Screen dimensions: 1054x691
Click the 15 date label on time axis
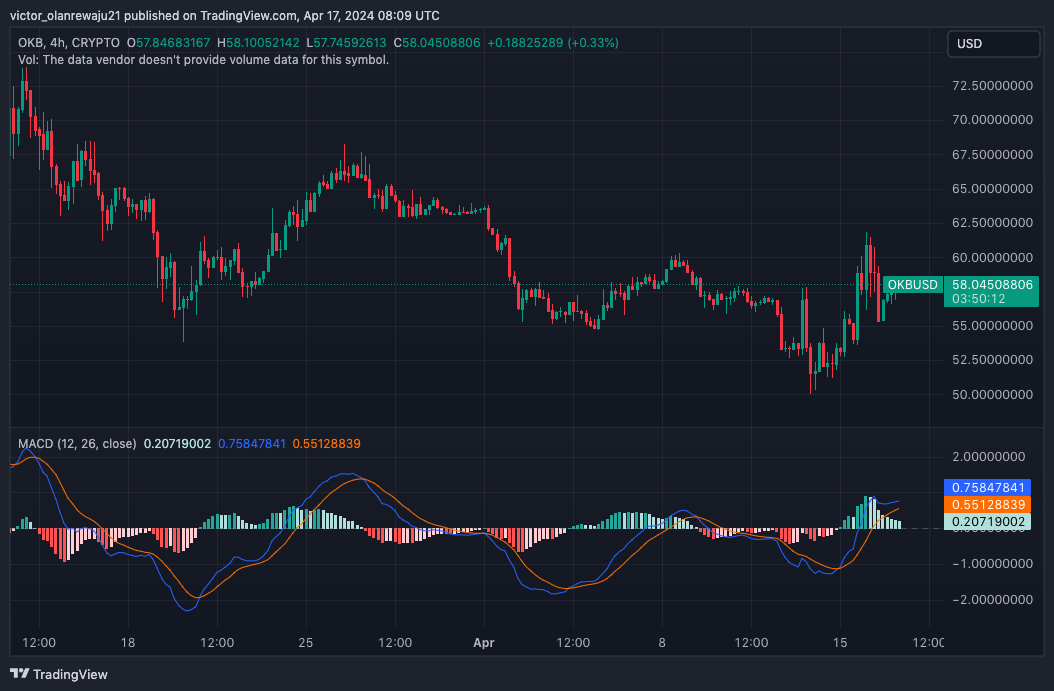tap(840, 643)
